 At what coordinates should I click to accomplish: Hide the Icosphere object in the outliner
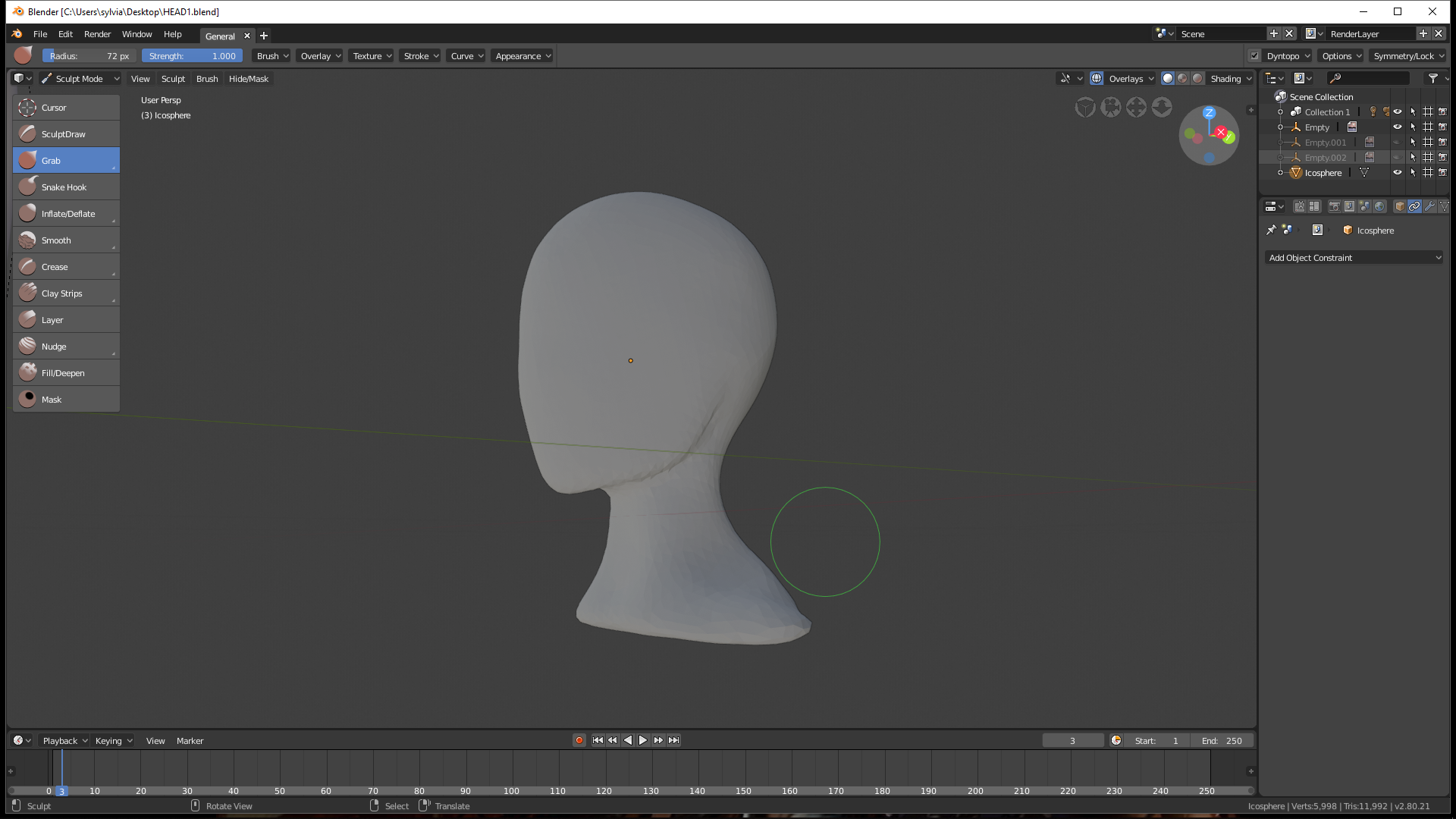pyautogui.click(x=1397, y=173)
